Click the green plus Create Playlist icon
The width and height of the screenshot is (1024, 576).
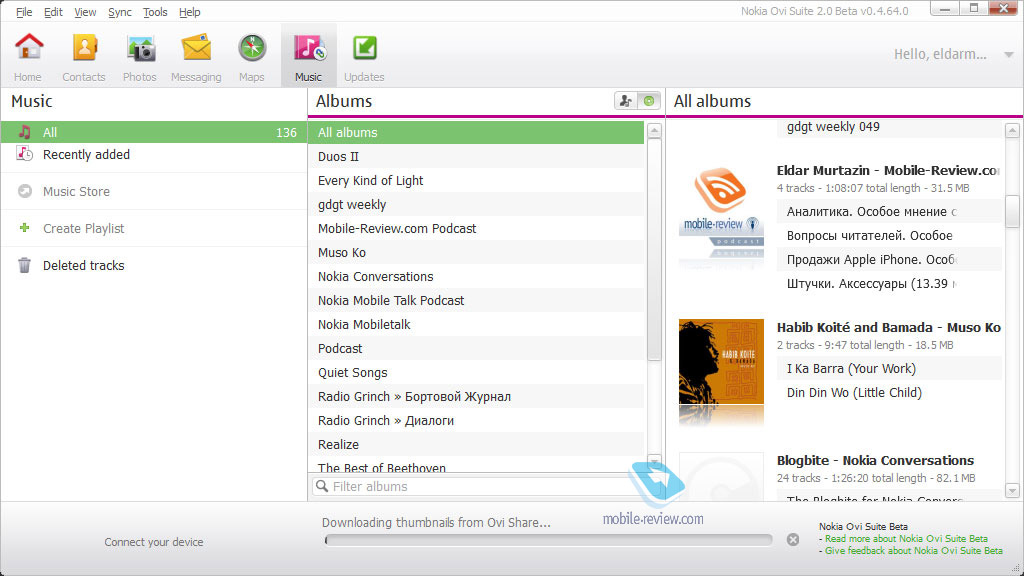point(24,228)
